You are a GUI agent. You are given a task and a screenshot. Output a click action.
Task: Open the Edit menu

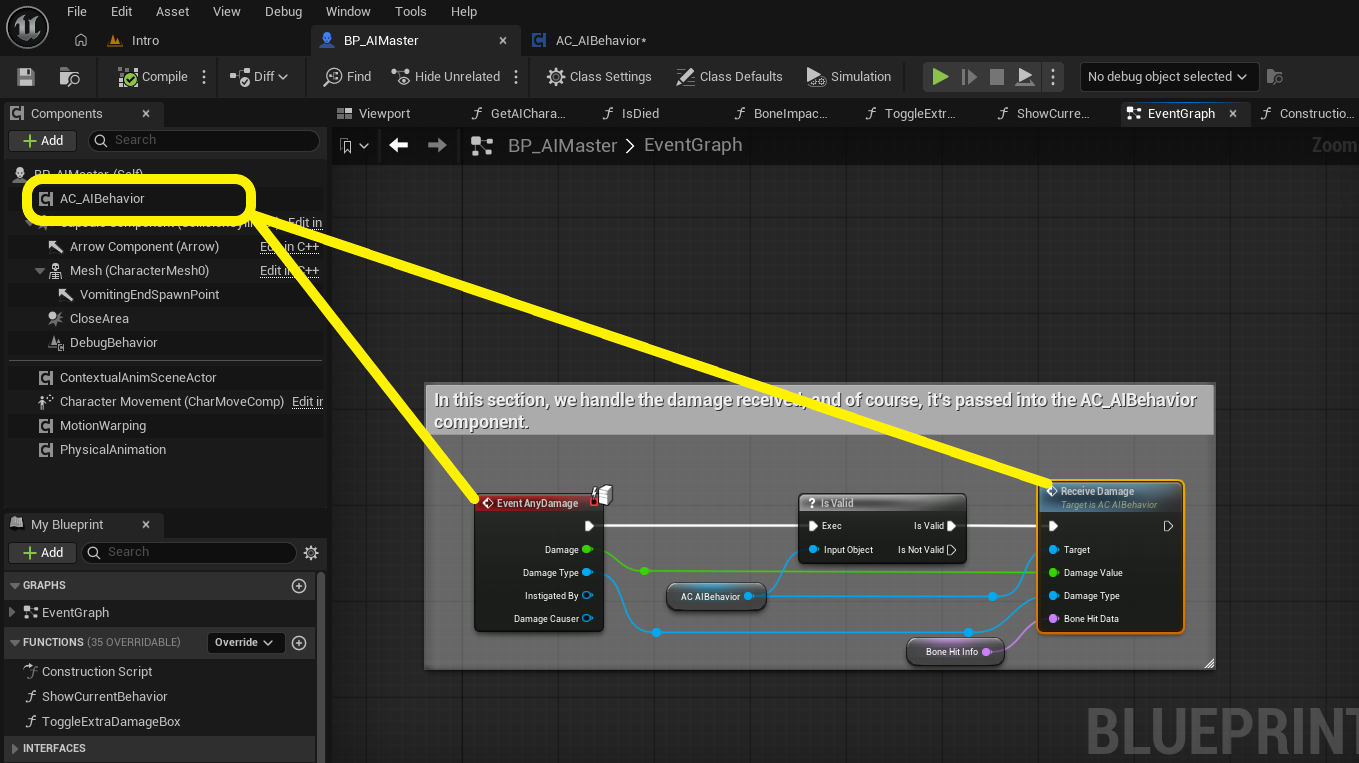pos(122,12)
